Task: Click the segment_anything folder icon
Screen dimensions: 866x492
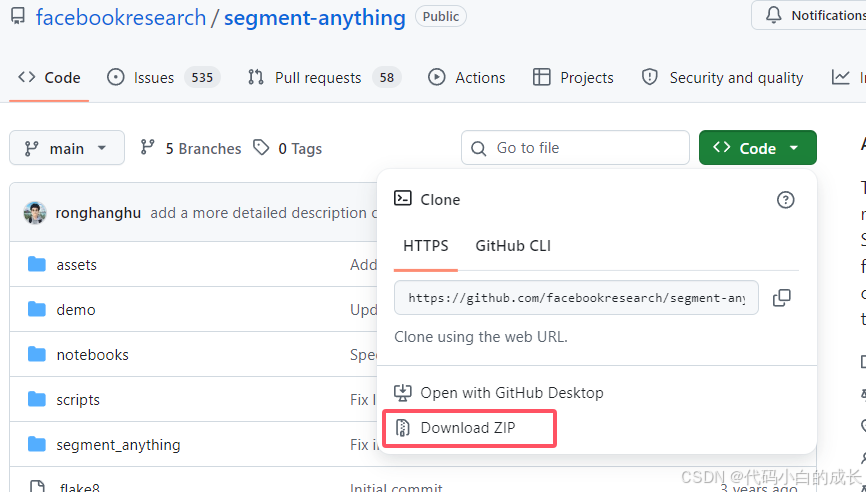Action: pos(37,443)
